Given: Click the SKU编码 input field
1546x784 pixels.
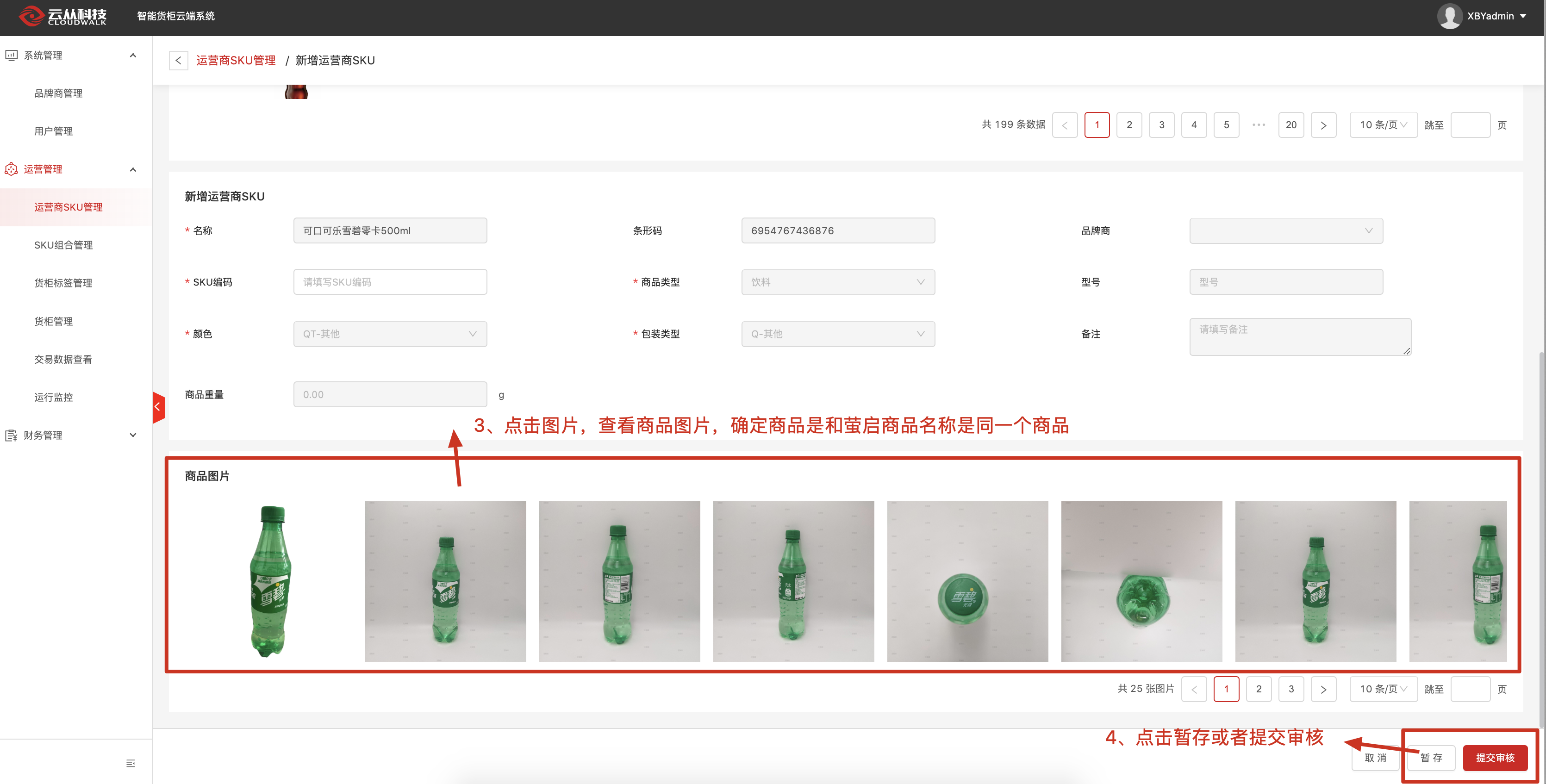Looking at the screenshot, I should pos(390,282).
